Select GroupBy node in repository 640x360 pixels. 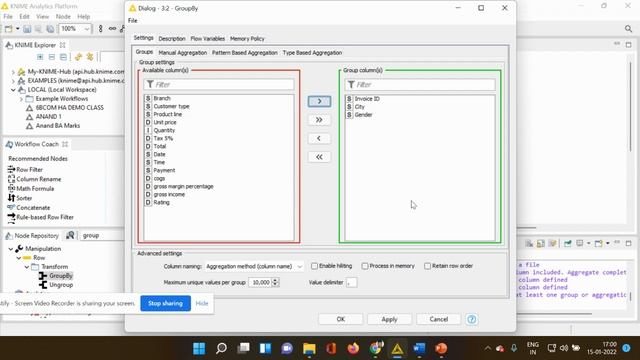60,276
